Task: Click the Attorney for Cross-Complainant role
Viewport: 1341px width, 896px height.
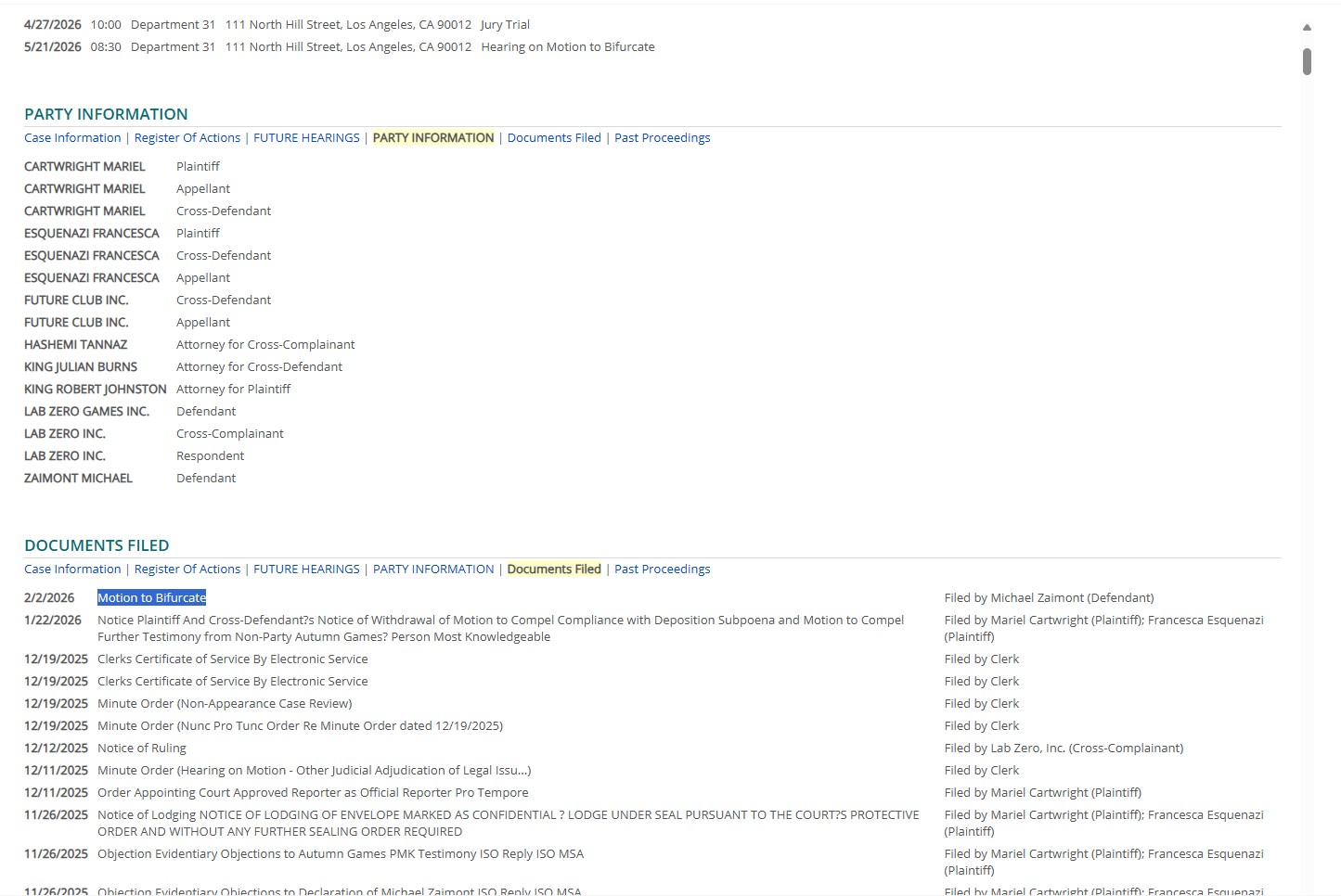Action: [265, 345]
